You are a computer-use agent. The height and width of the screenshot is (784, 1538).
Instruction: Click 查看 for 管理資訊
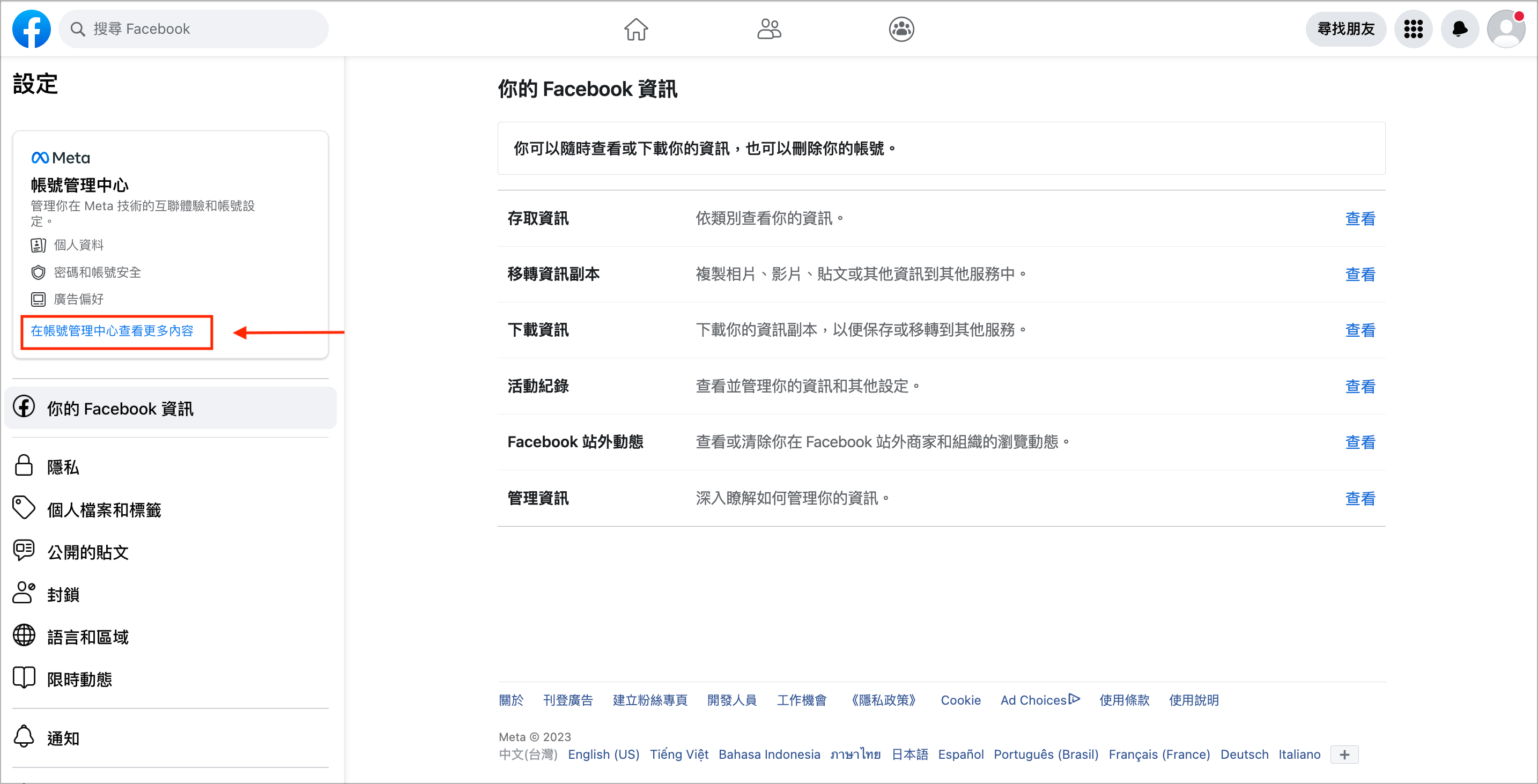(1360, 498)
